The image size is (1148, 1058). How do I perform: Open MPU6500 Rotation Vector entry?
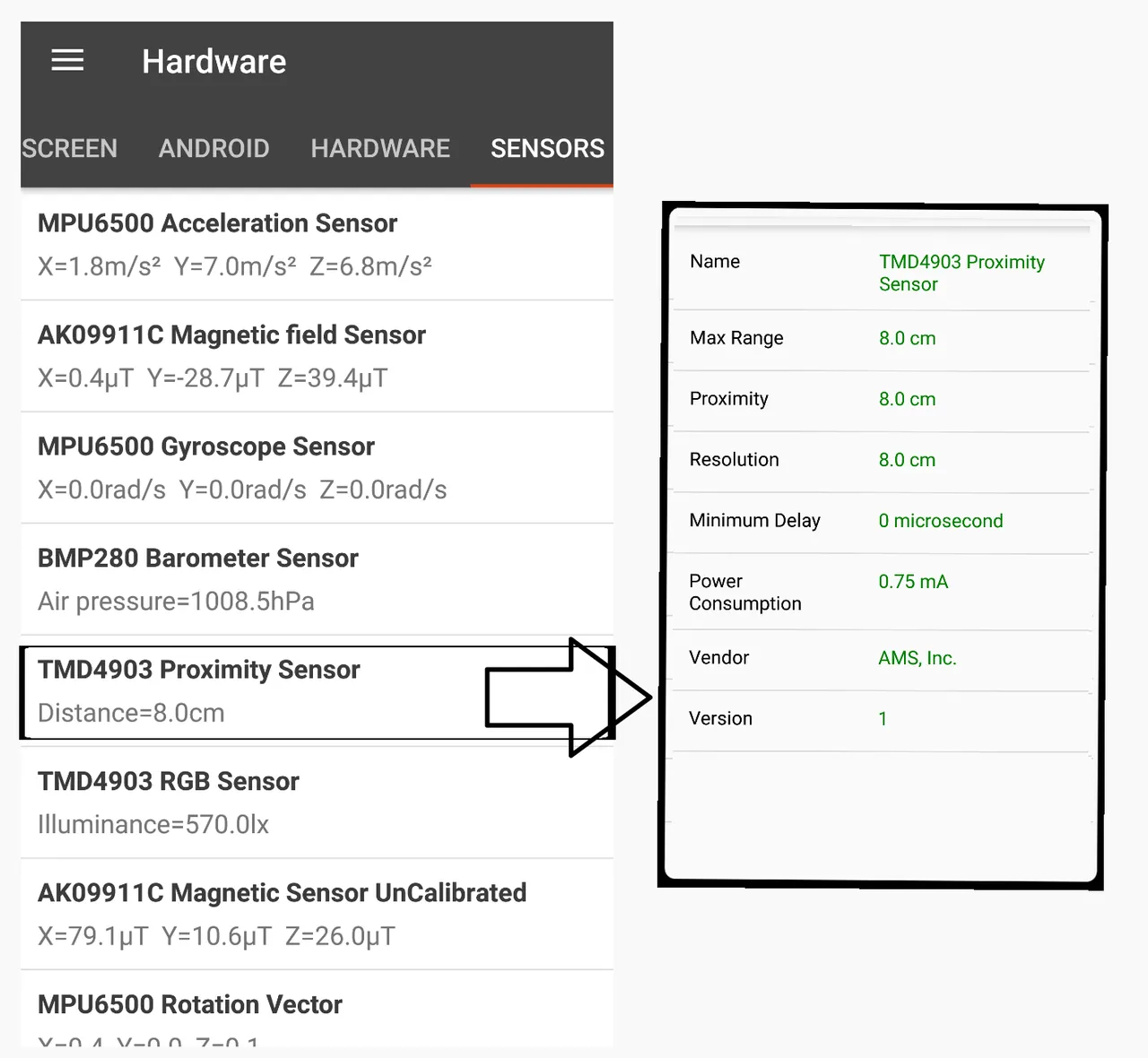(317, 1010)
